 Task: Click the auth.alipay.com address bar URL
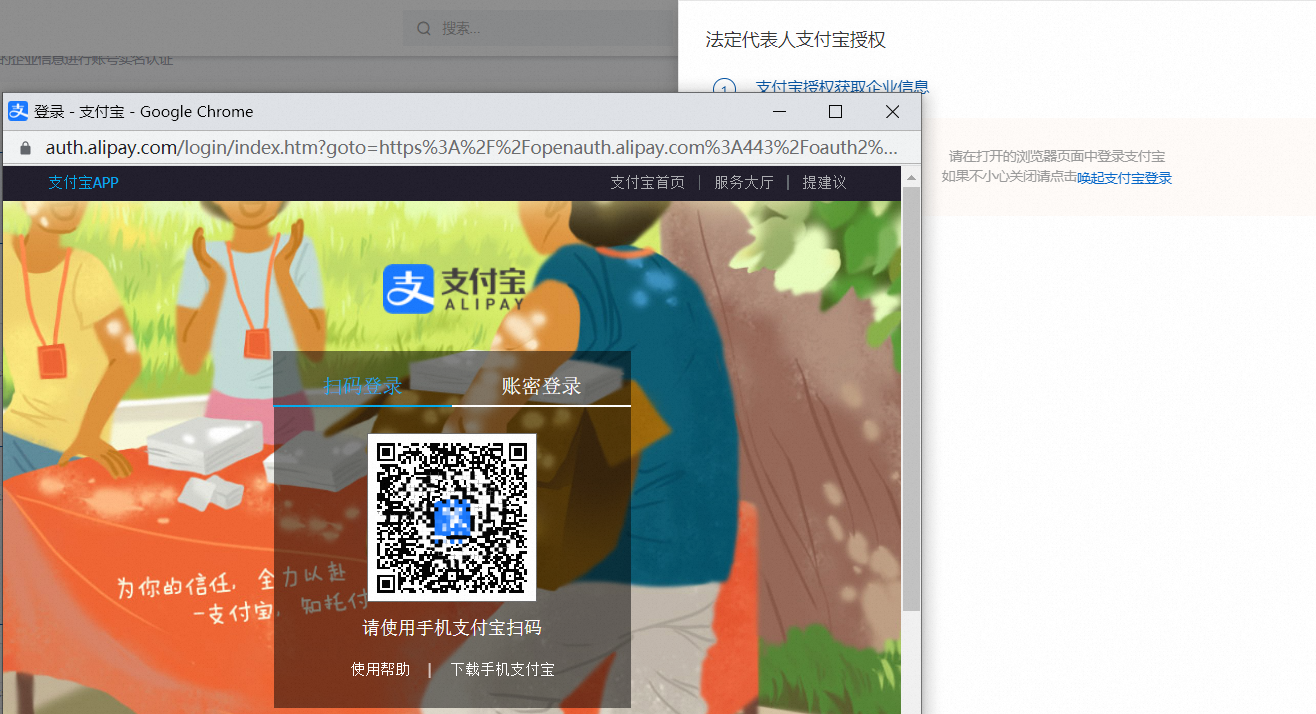471,148
